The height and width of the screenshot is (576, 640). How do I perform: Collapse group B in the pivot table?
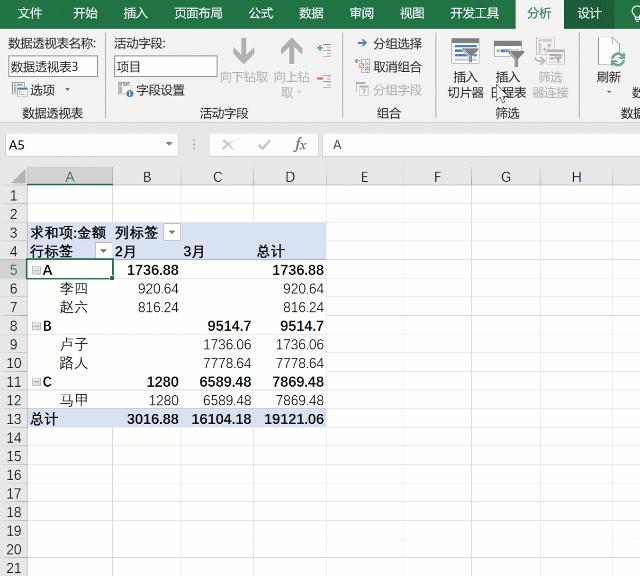tap(36, 326)
